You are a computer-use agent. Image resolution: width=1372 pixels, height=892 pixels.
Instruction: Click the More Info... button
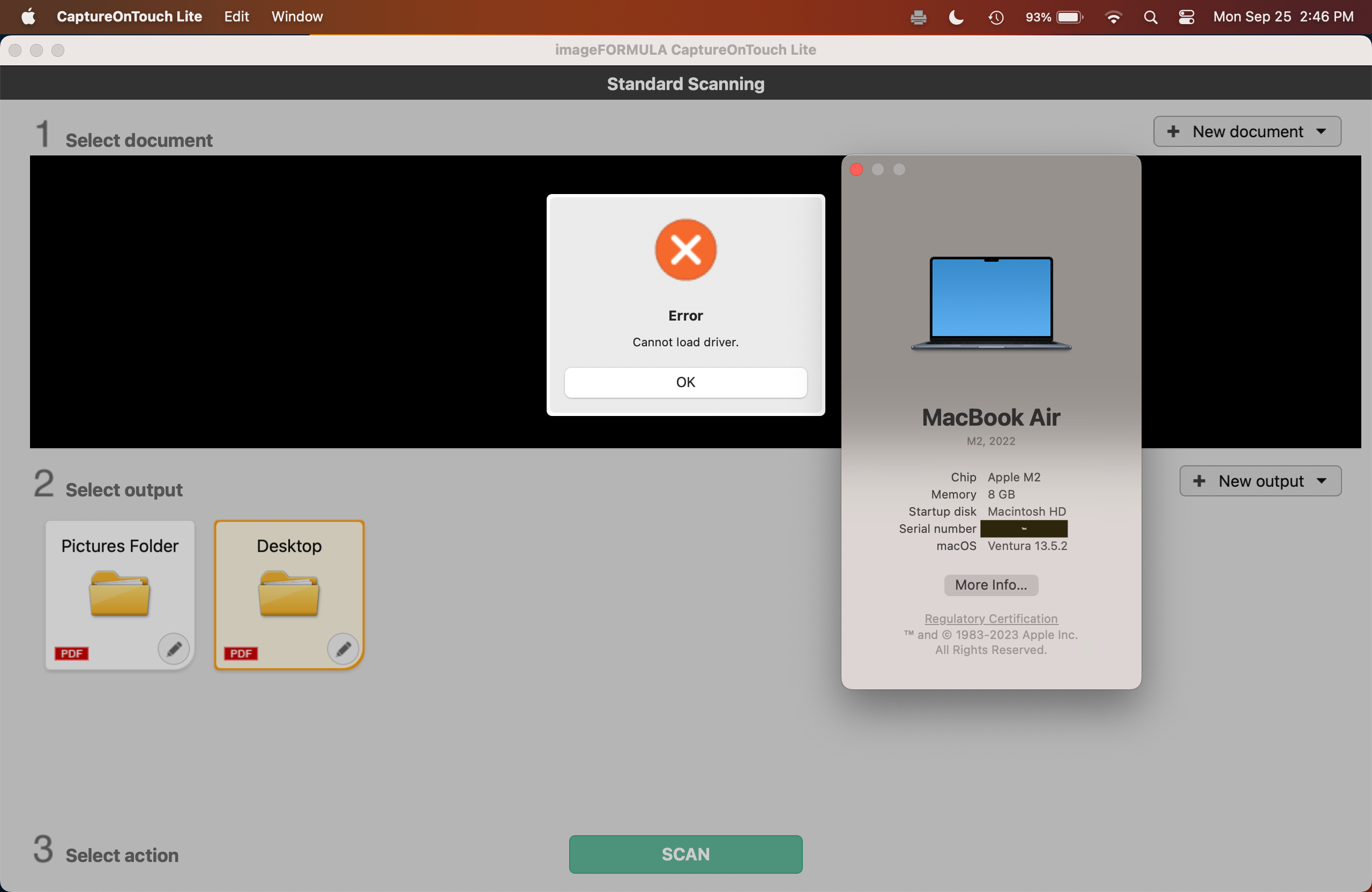(x=990, y=585)
